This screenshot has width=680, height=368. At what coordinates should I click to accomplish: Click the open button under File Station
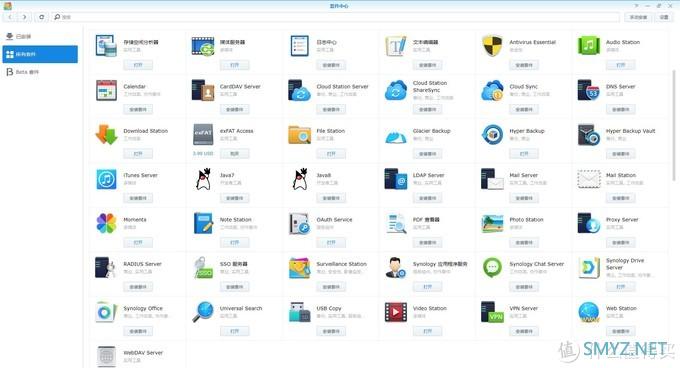[x=331, y=154]
